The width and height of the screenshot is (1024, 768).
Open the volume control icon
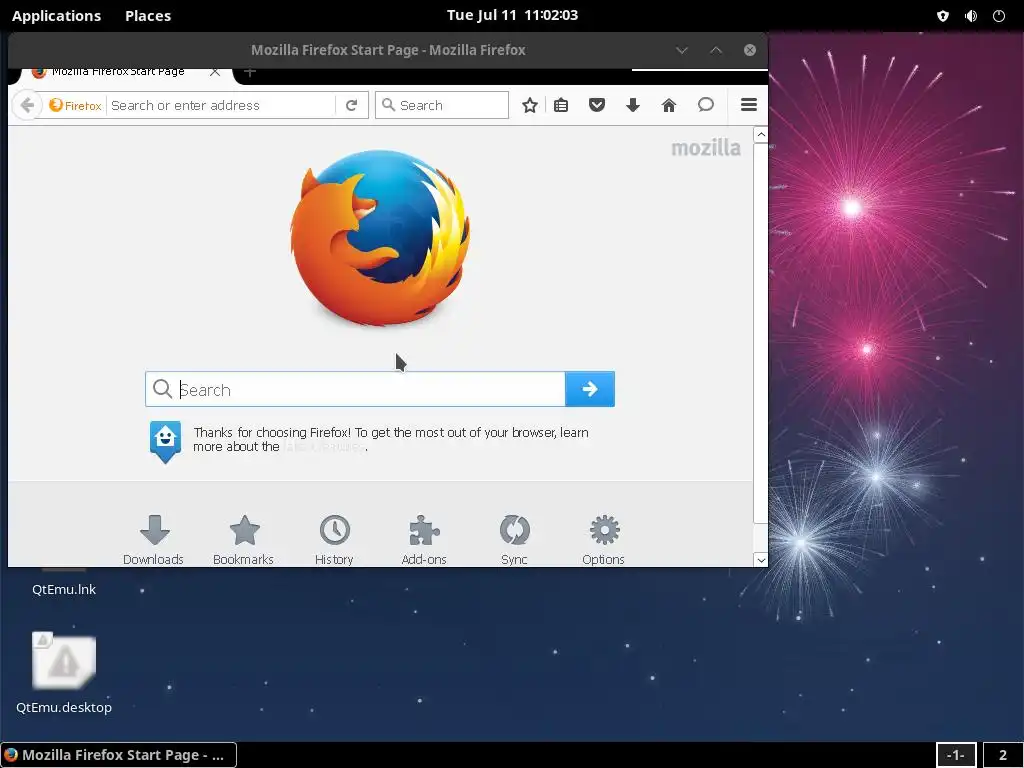[x=971, y=16]
